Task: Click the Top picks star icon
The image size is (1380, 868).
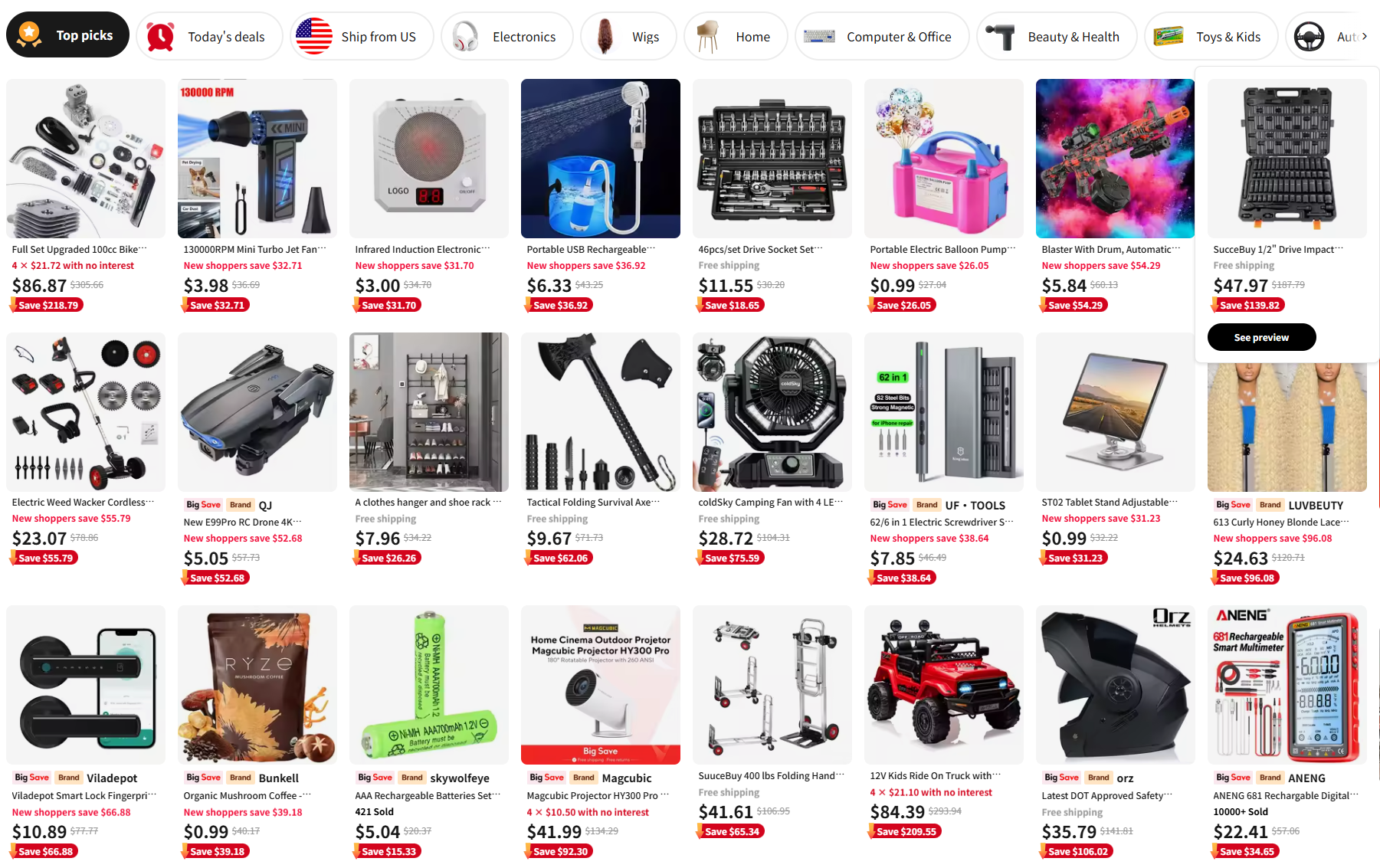Action: [x=29, y=34]
